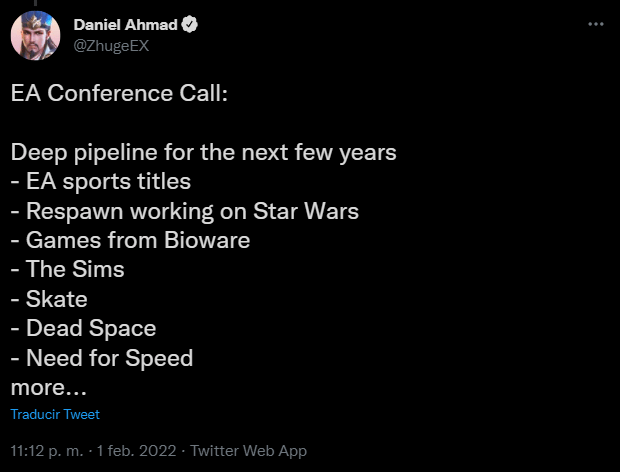Click the 11:12 p. m. timestamp

pyautogui.click(x=47, y=451)
